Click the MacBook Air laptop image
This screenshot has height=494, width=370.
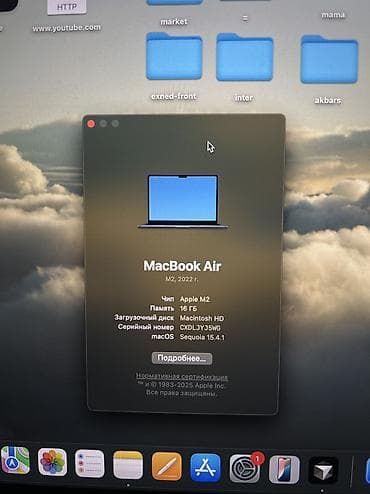[183, 201]
